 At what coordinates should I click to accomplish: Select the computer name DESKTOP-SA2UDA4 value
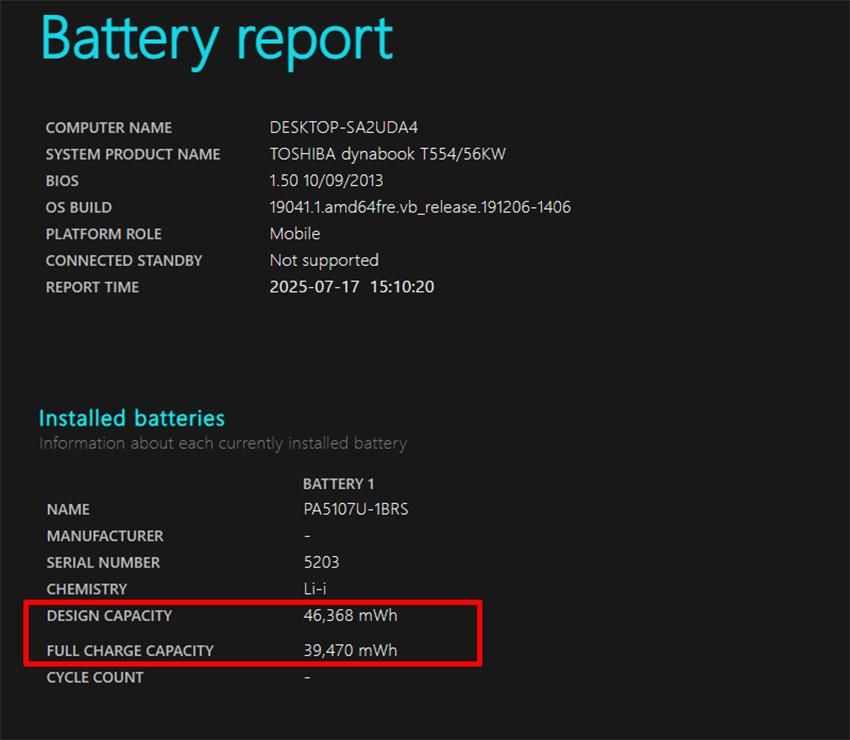pyautogui.click(x=344, y=127)
